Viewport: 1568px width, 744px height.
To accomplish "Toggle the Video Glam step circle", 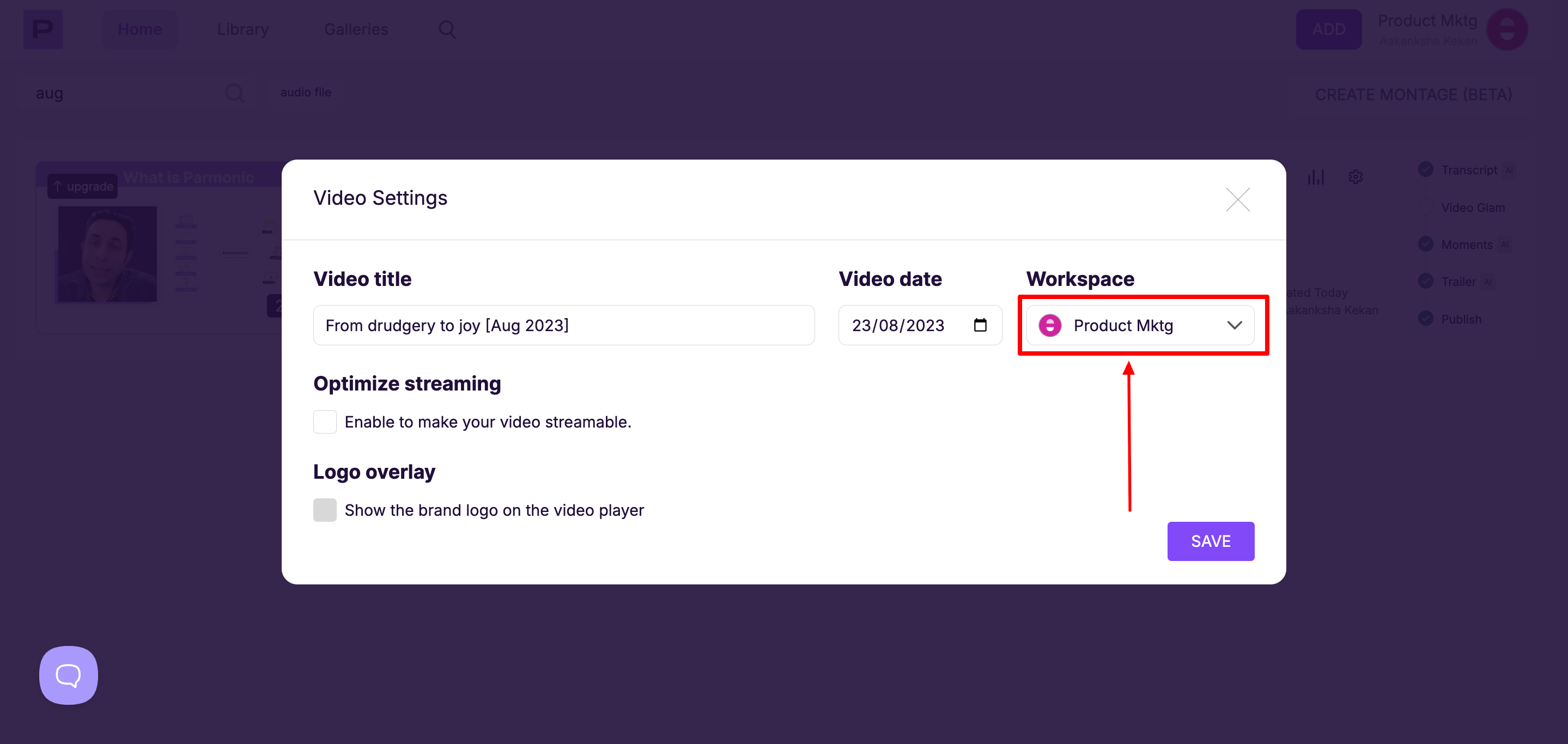I will [x=1426, y=207].
